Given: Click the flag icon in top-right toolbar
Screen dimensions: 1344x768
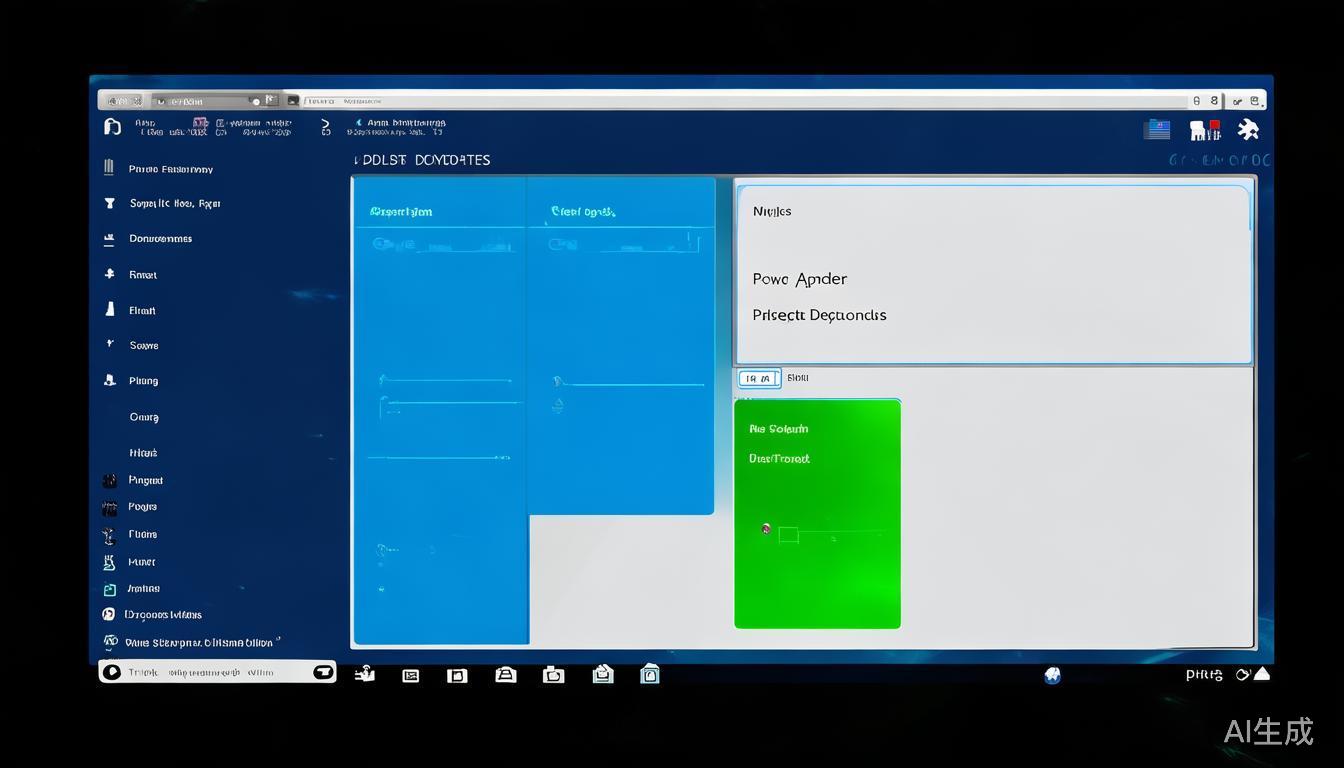Looking at the screenshot, I should pos(1157,129).
